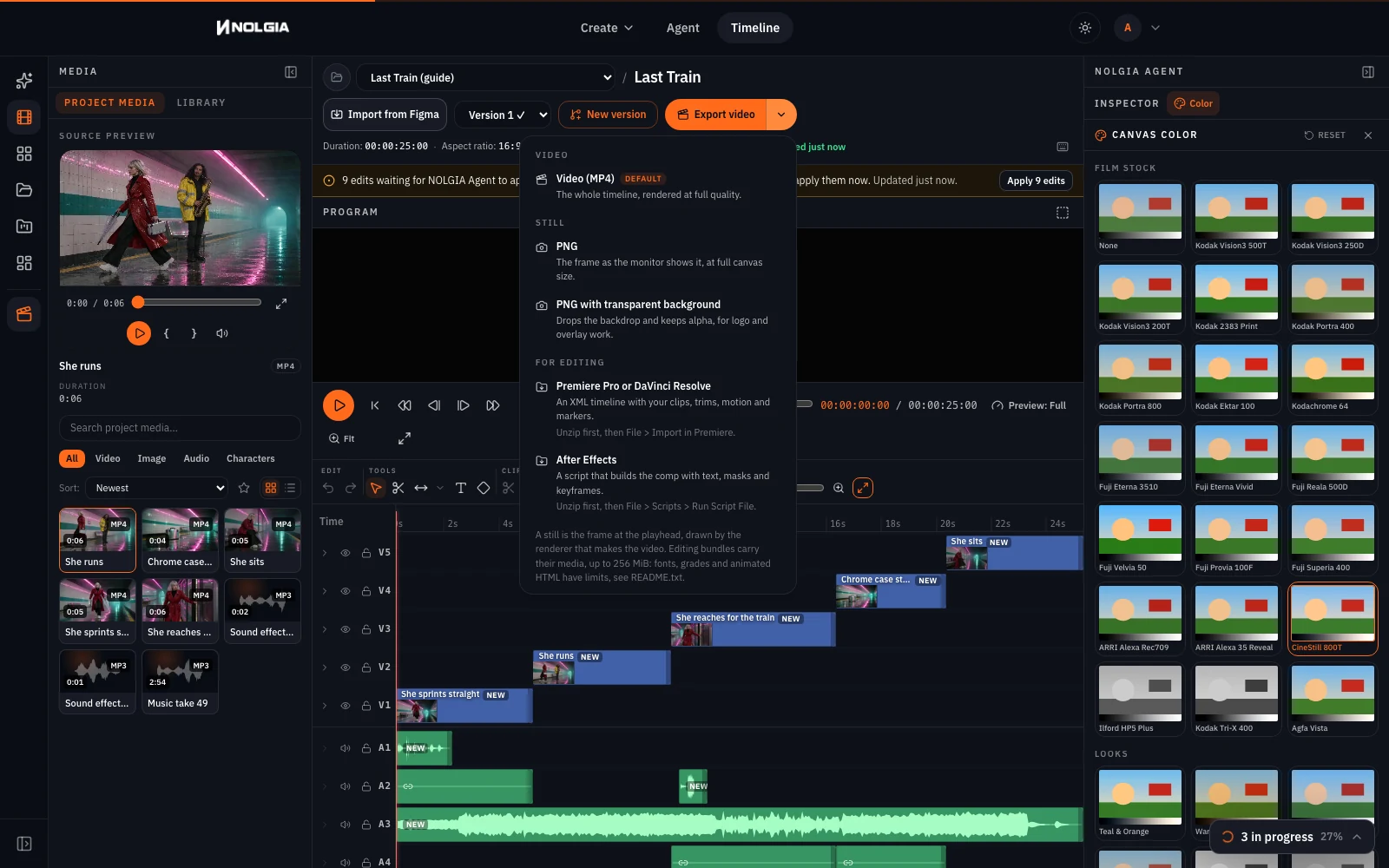Zoom in on the timeline
1389x868 pixels.
839,488
